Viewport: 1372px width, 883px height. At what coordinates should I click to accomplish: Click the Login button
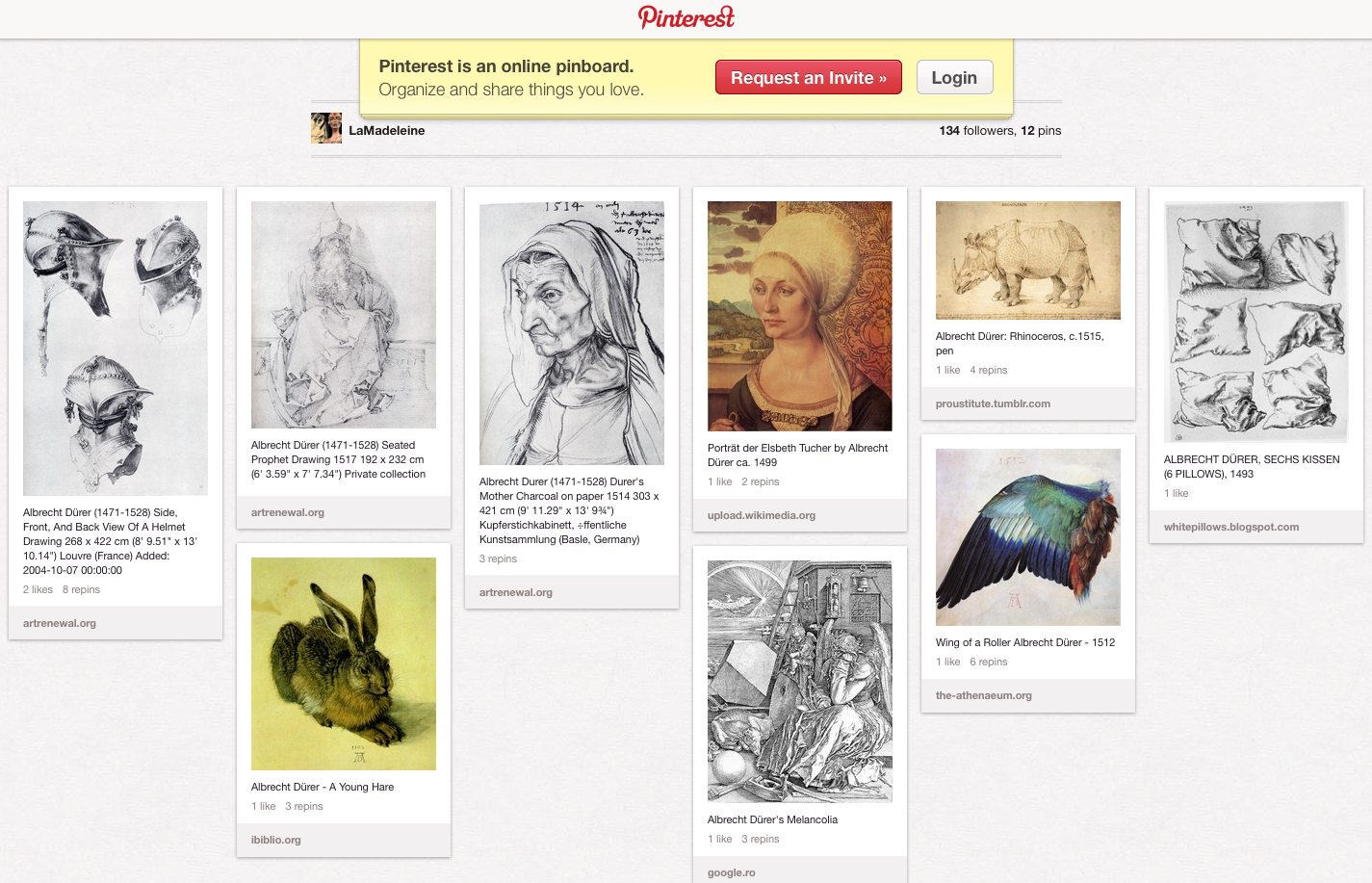click(x=954, y=77)
